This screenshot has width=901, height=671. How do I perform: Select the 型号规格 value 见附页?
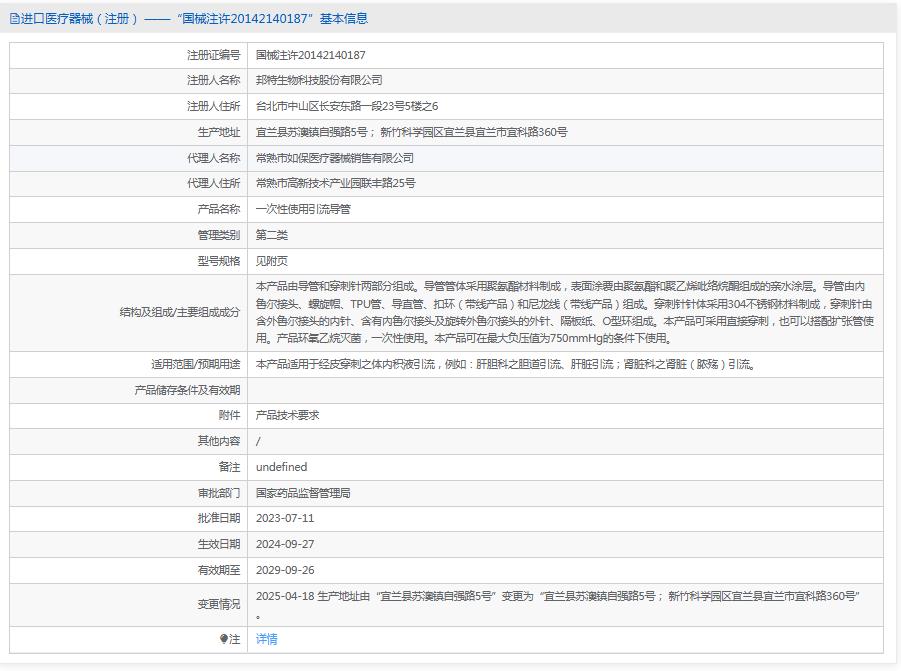[275, 260]
